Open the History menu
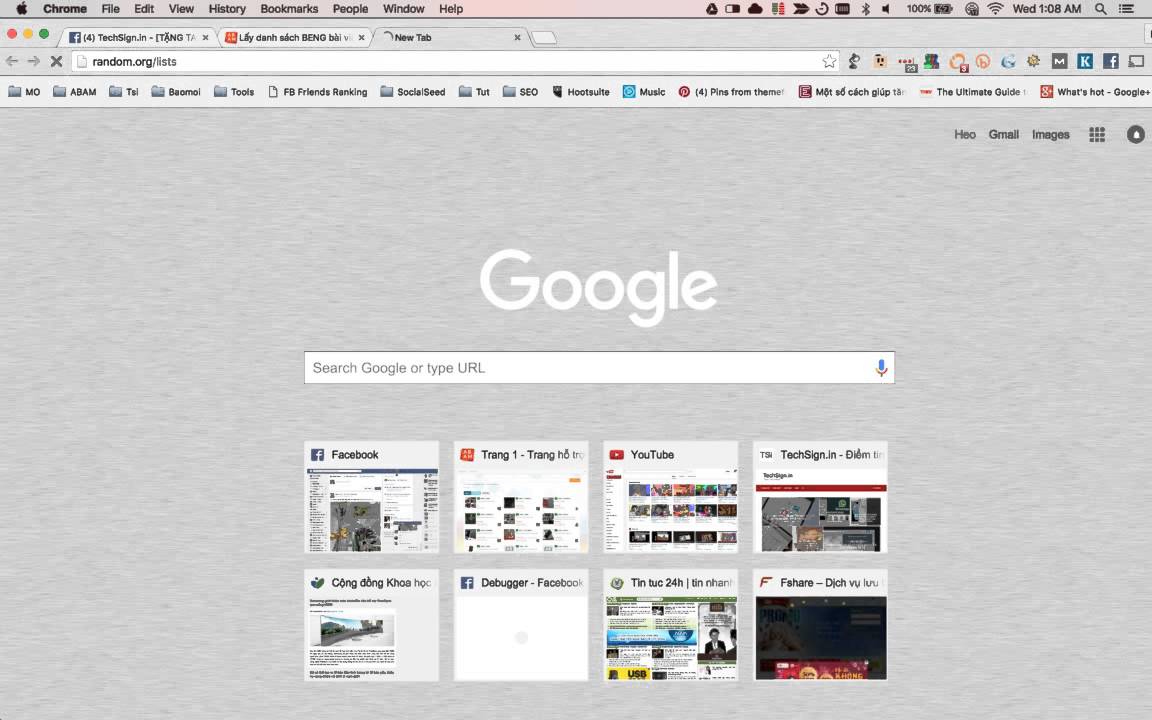The width and height of the screenshot is (1152, 720). pyautogui.click(x=227, y=9)
